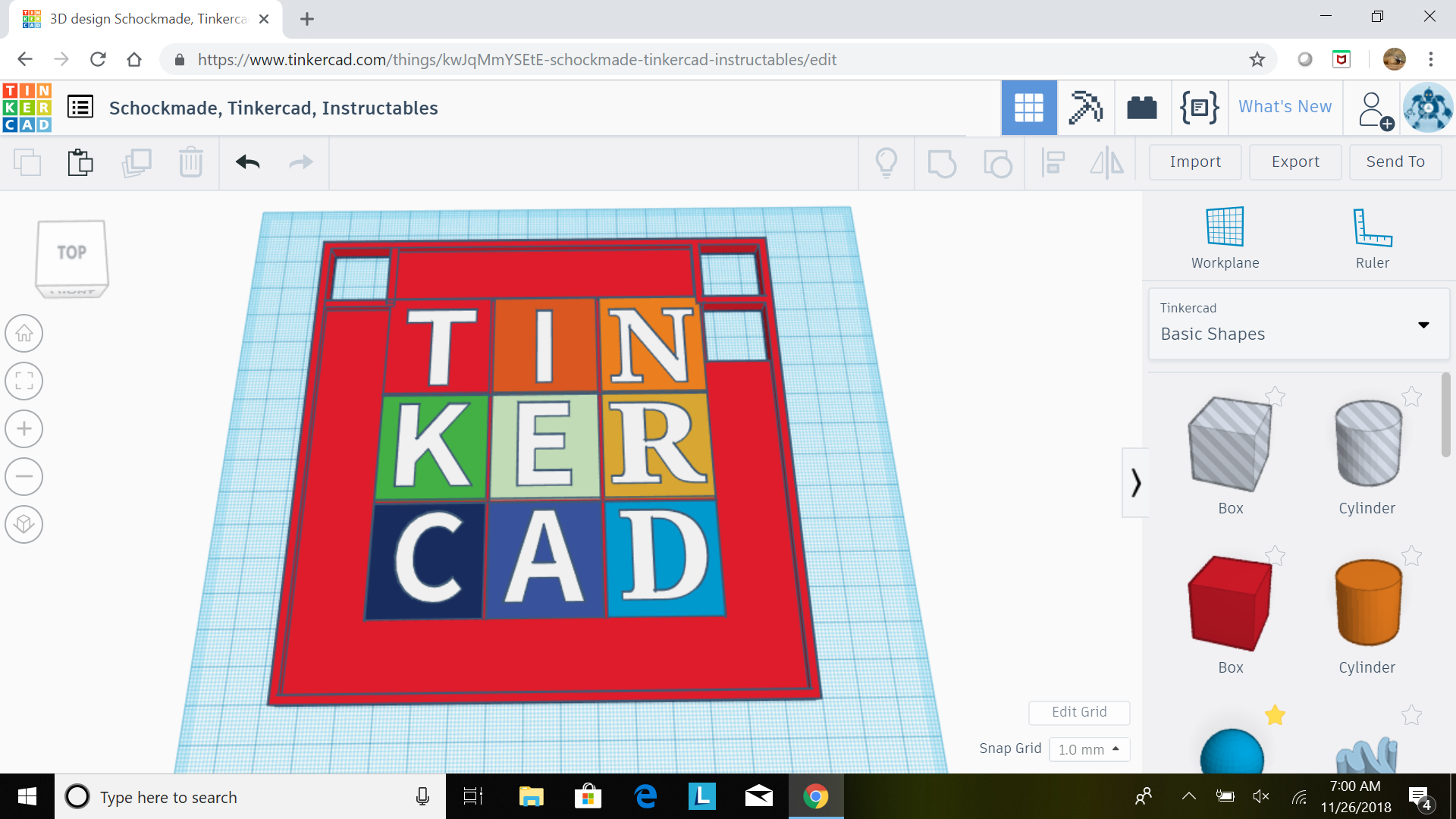
Task: Open the Shape Generators code icon
Action: coord(1199,108)
